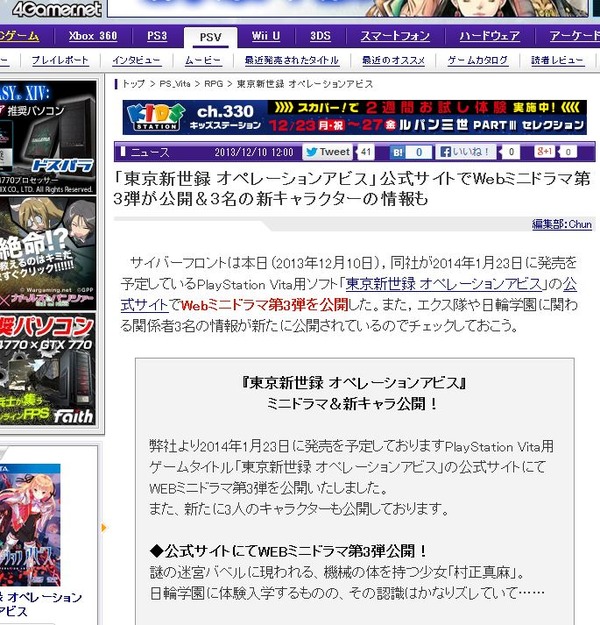Open the Faith GTX 770 PC ad
The image size is (600, 625).
[x=48, y=369]
